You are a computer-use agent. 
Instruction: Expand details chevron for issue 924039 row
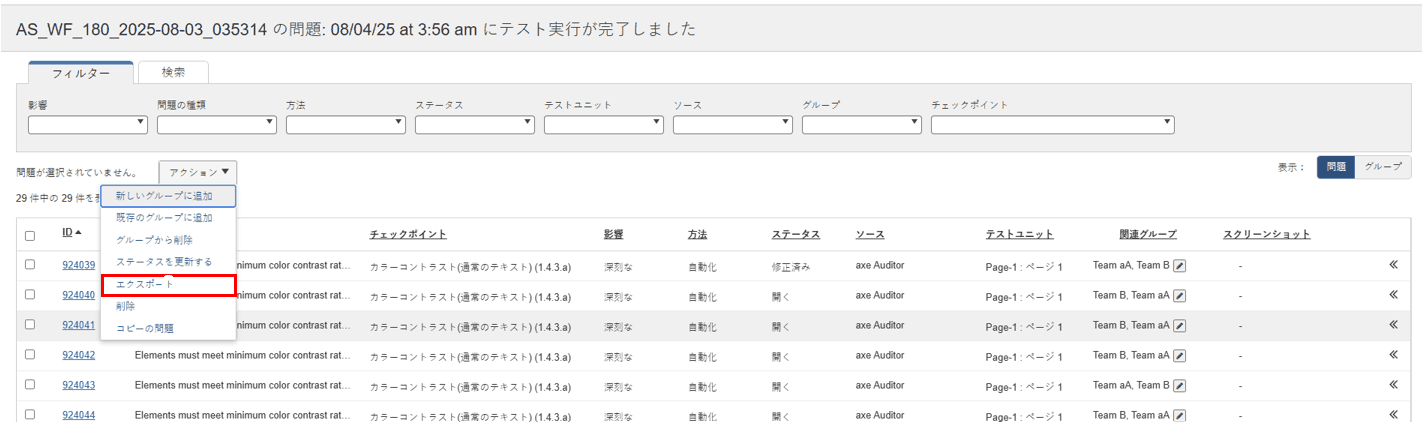point(1393,265)
